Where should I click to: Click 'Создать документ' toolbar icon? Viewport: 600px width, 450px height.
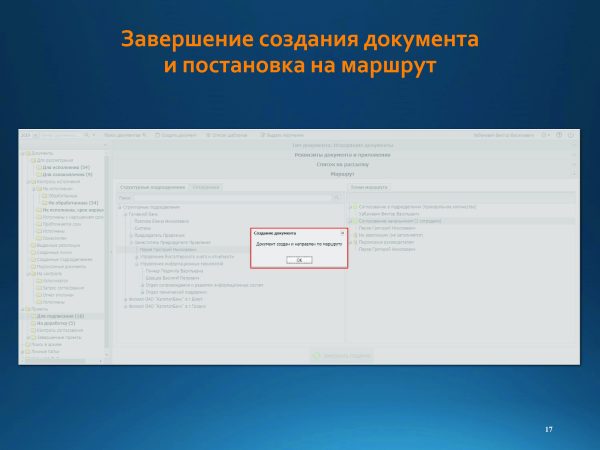pyautogui.click(x=176, y=135)
